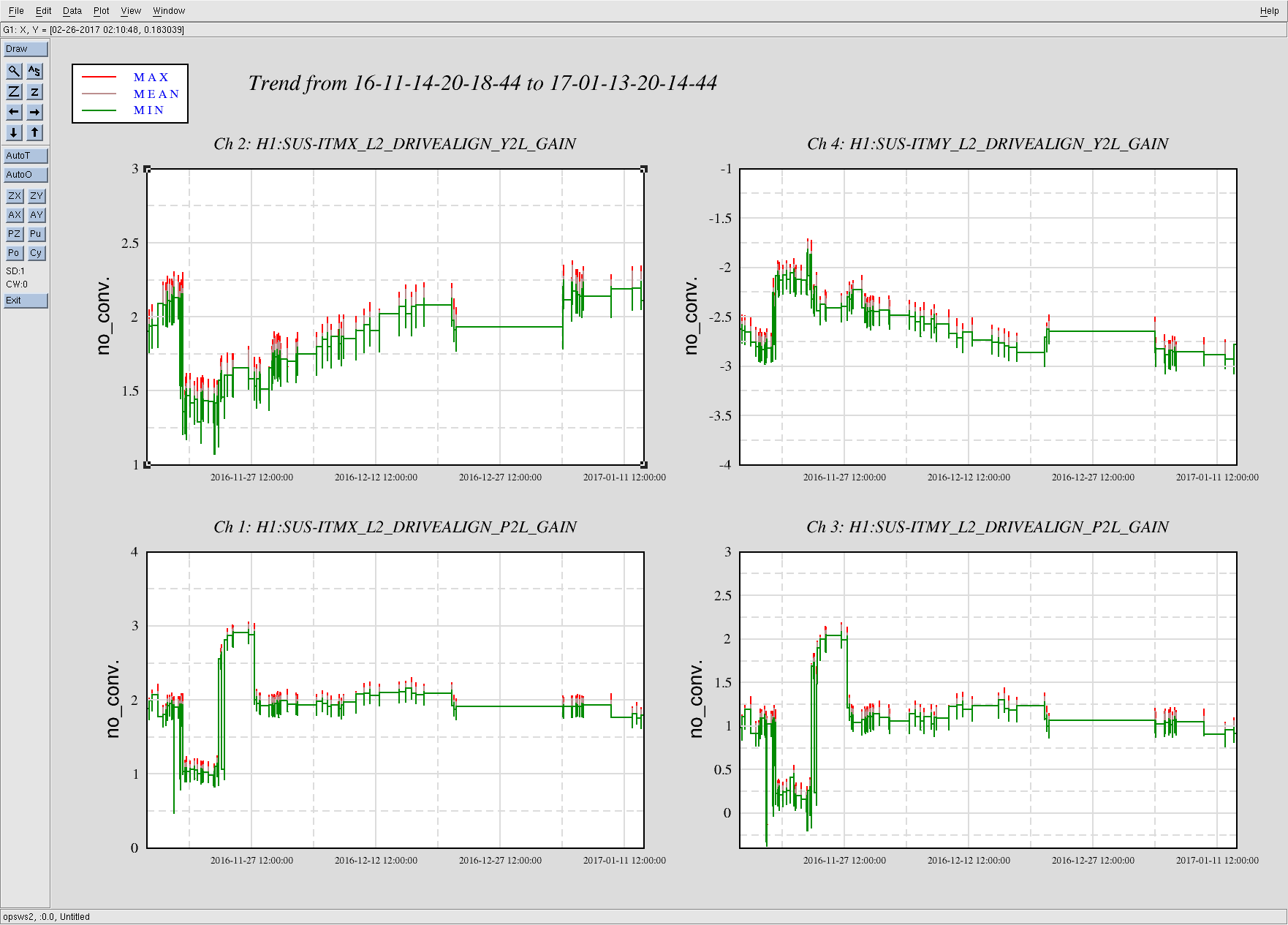Click the 2017-01-11 tick label under Ch 1 graph
This screenshot has width=1288, height=925.
coord(624,861)
